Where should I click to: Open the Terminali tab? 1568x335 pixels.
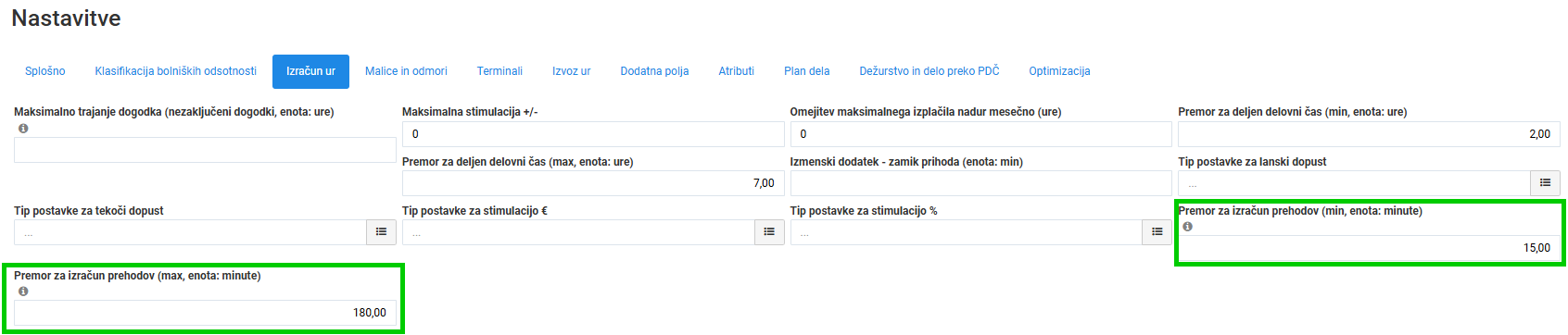coord(499,71)
